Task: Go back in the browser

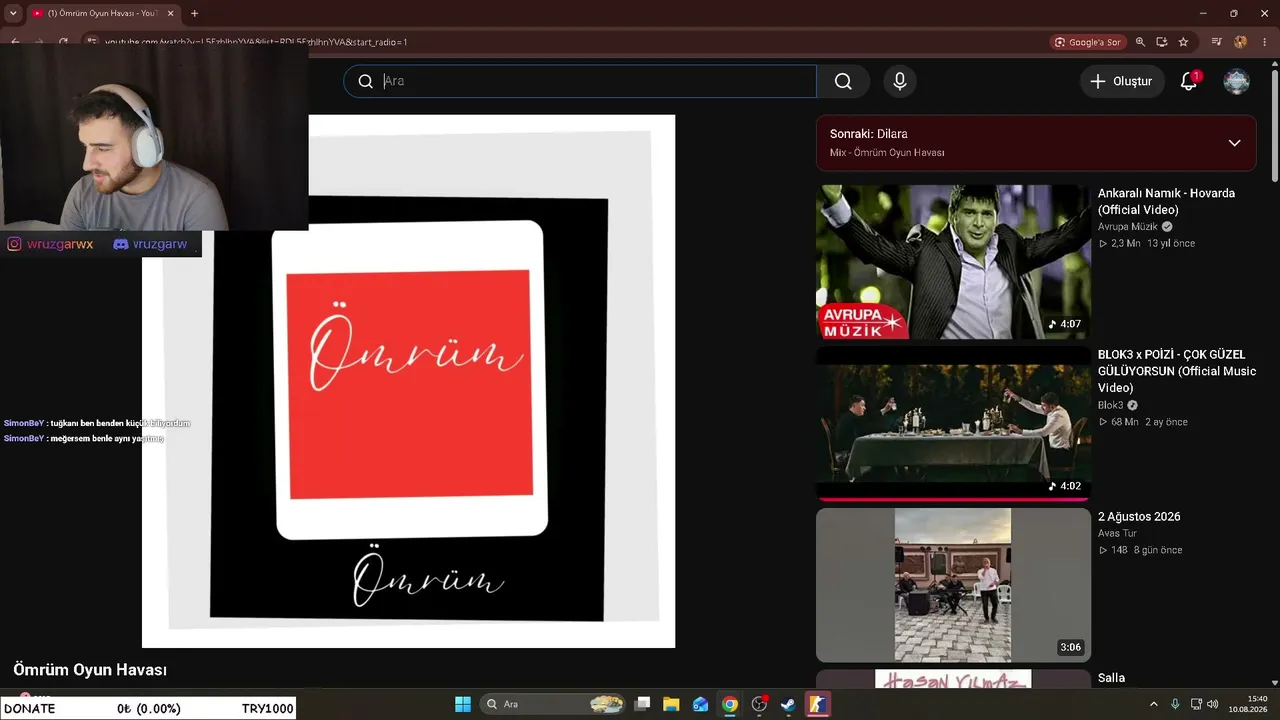Action: coord(15,42)
